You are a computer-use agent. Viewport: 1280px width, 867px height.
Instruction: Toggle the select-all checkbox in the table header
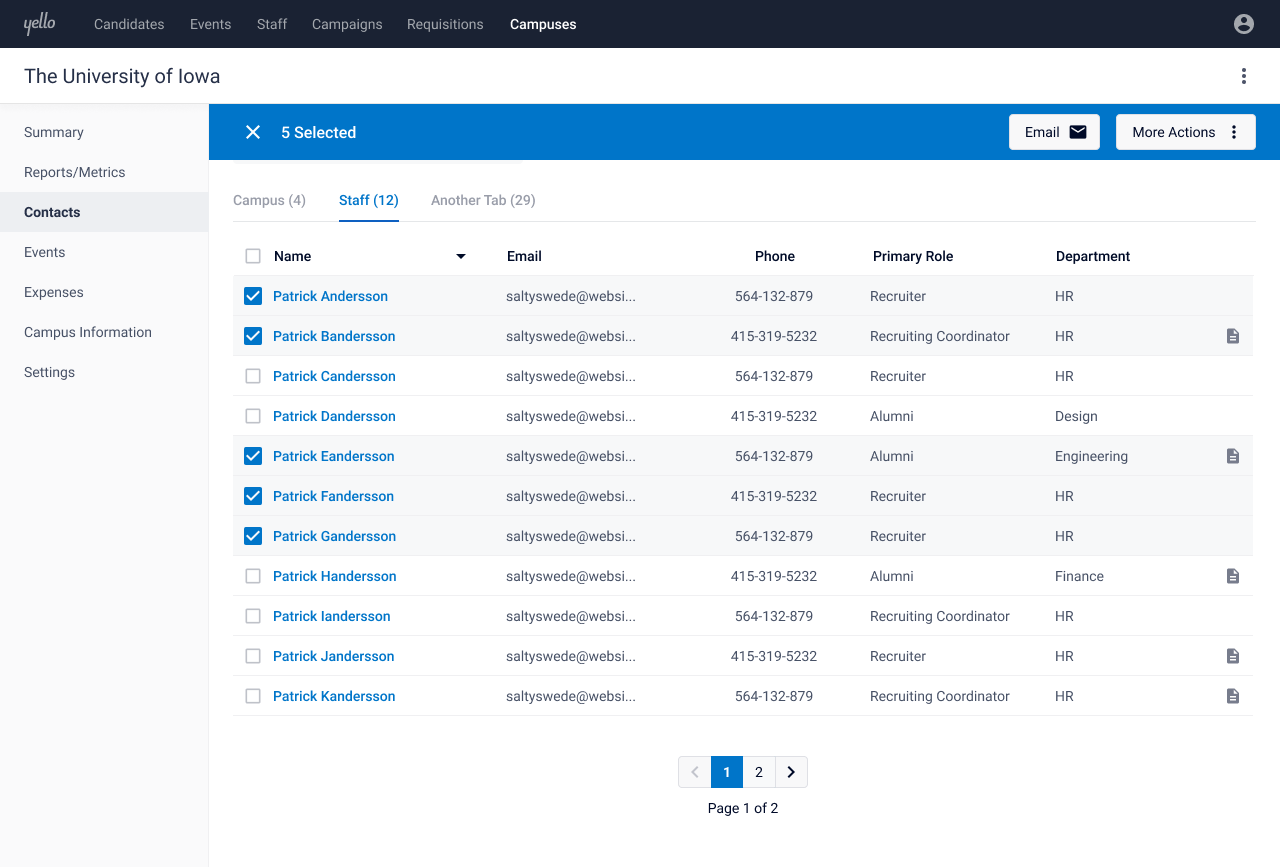253,256
